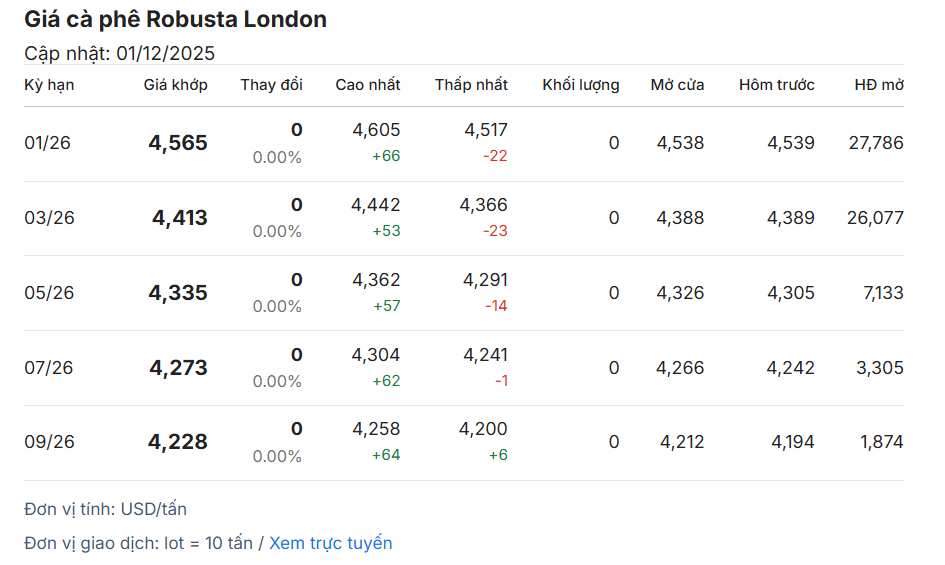Select the 05/26 contract term cell

pos(49,293)
